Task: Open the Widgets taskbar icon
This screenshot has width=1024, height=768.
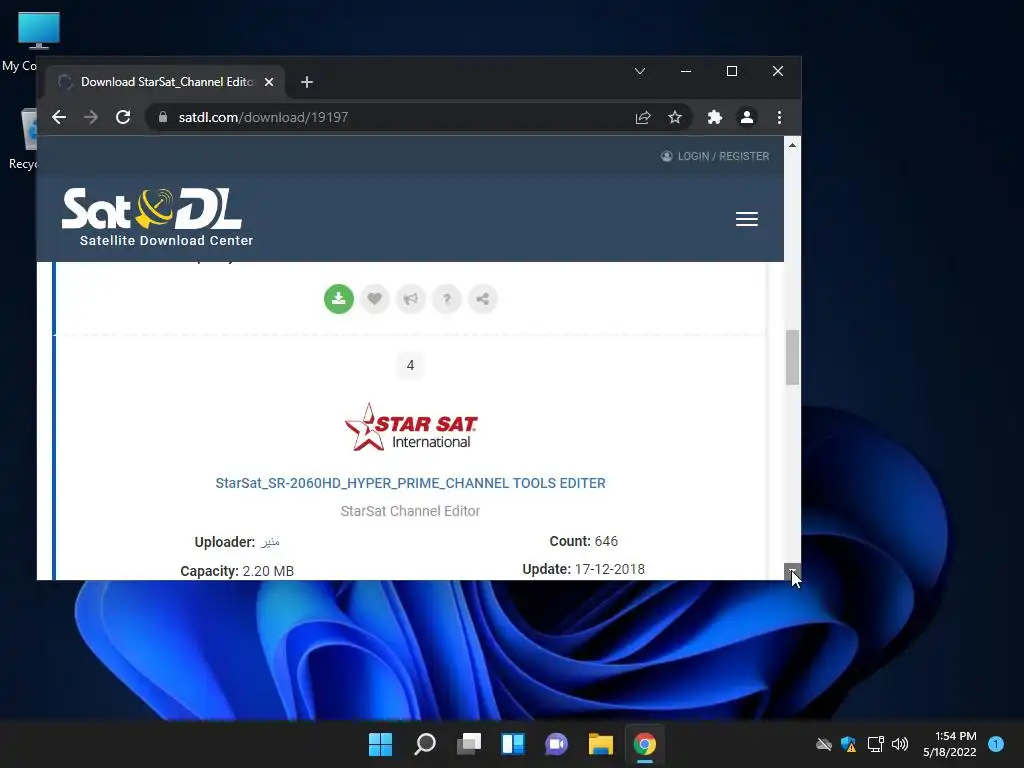Action: [x=513, y=744]
